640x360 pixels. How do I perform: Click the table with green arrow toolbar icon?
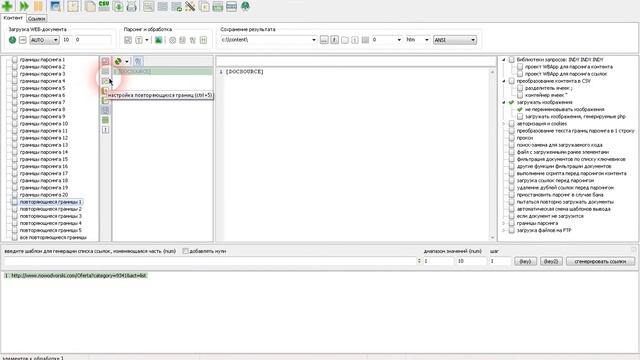click(x=176, y=6)
